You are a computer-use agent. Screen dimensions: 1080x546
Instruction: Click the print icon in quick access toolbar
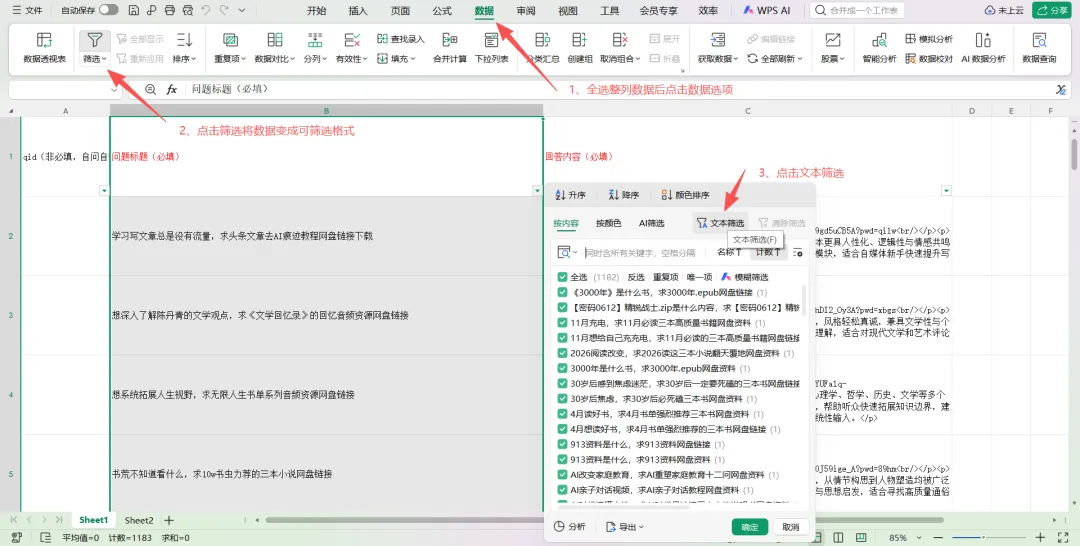[169, 10]
